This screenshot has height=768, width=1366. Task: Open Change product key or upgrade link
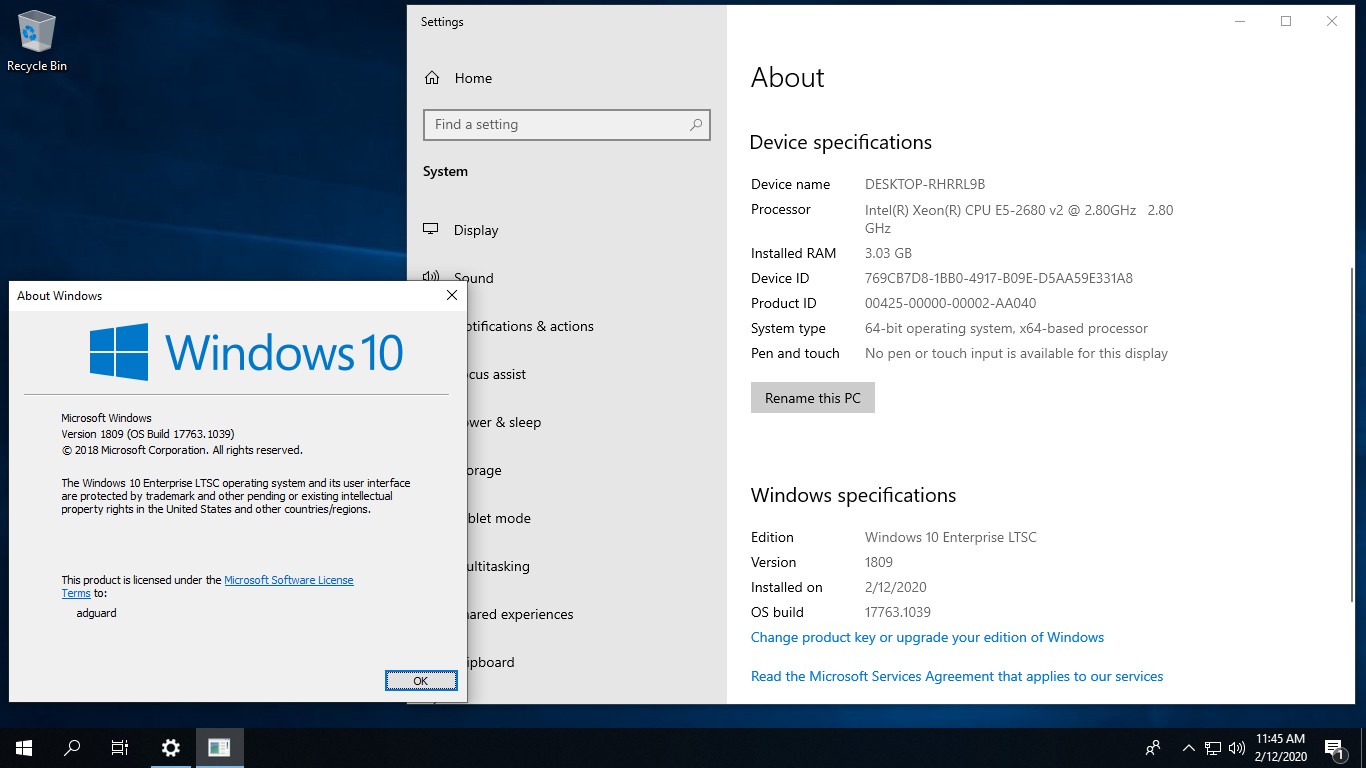tap(927, 637)
